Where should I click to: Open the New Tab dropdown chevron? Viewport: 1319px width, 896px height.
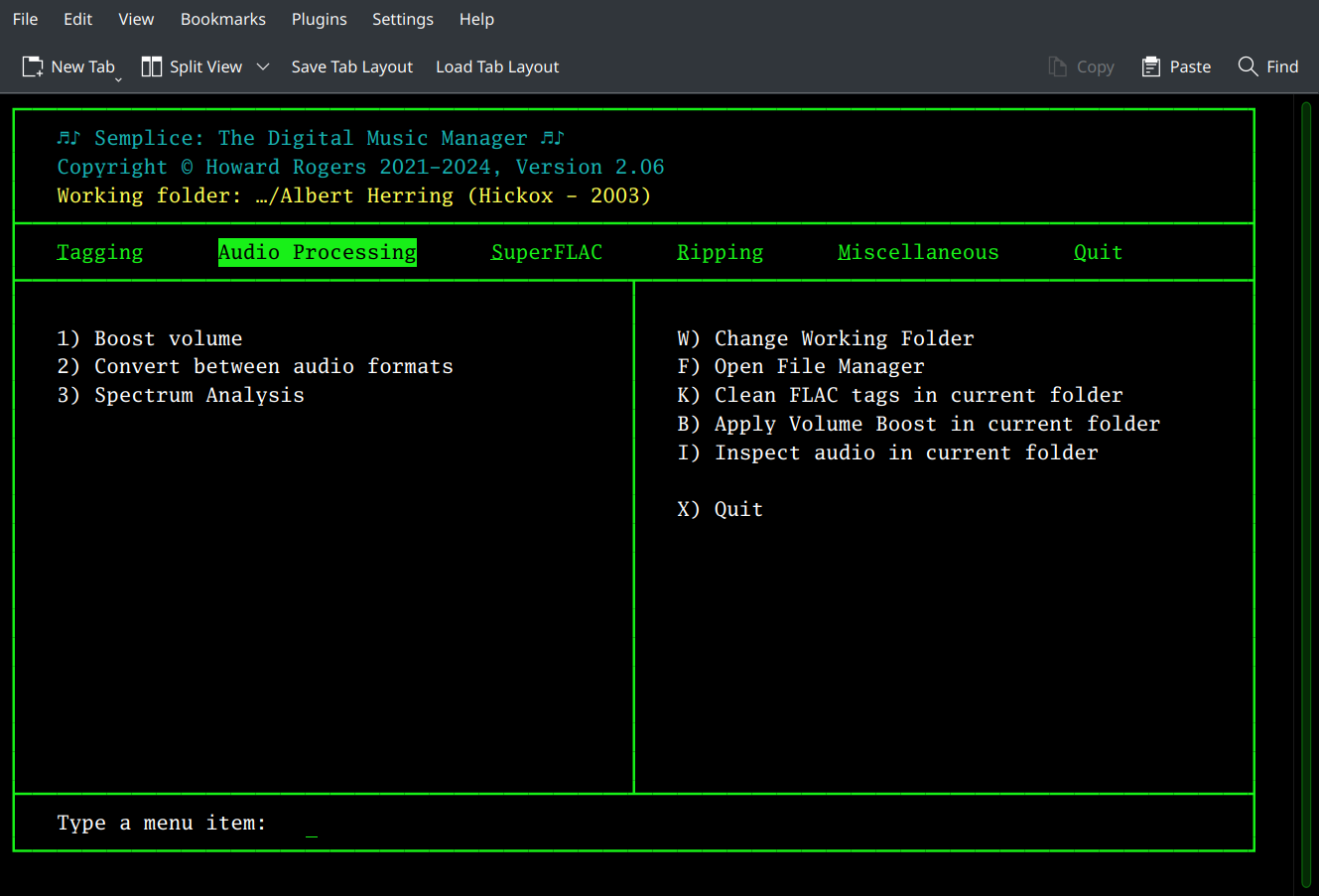click(118, 78)
